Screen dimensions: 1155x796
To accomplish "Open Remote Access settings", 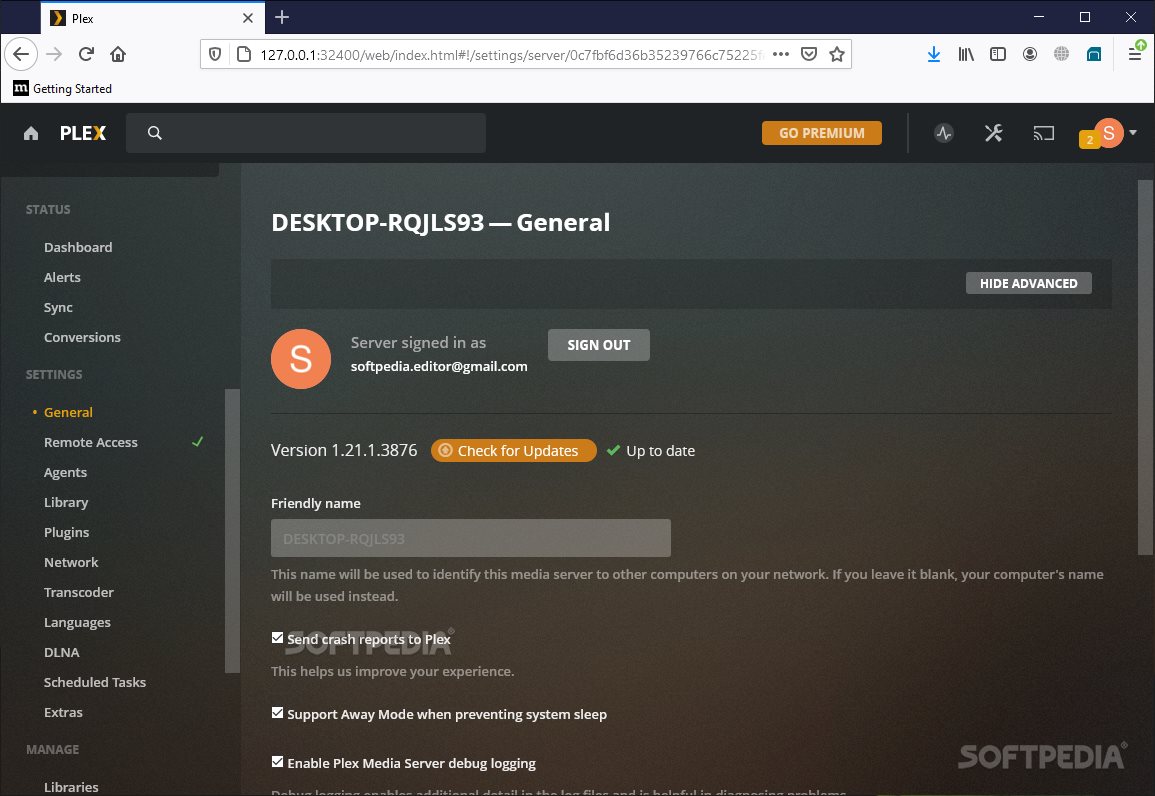I will 91,443.
